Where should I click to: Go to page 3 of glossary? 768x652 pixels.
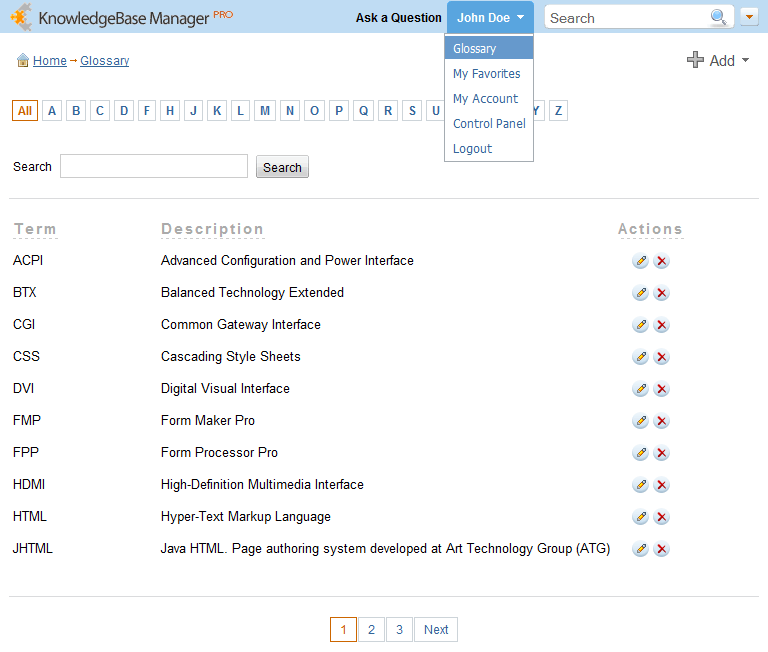399,629
